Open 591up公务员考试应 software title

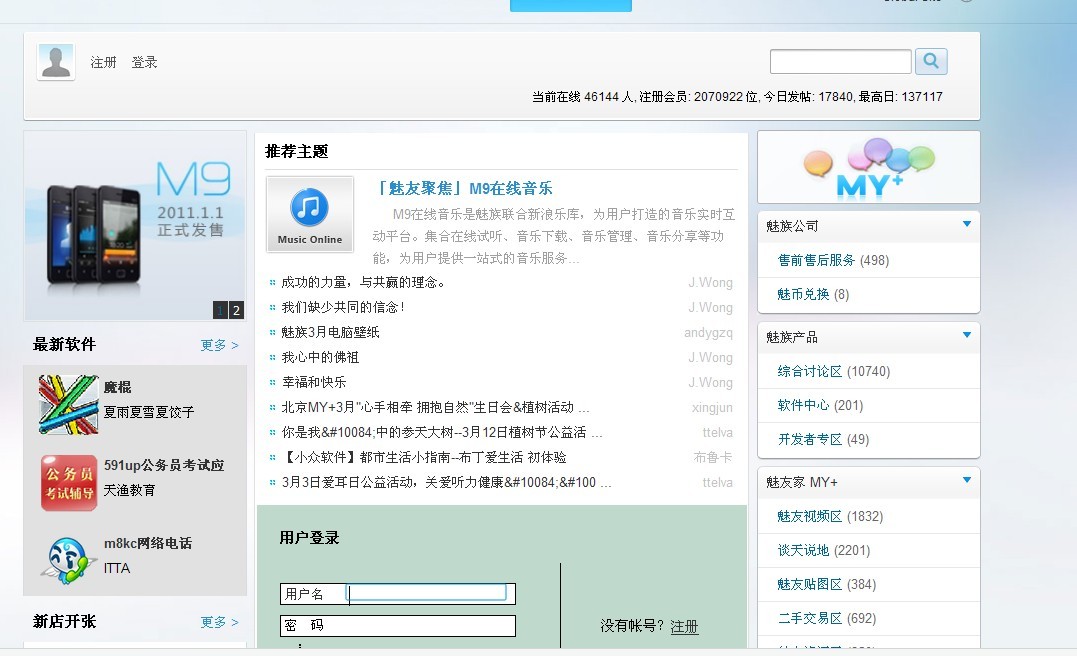coord(164,465)
